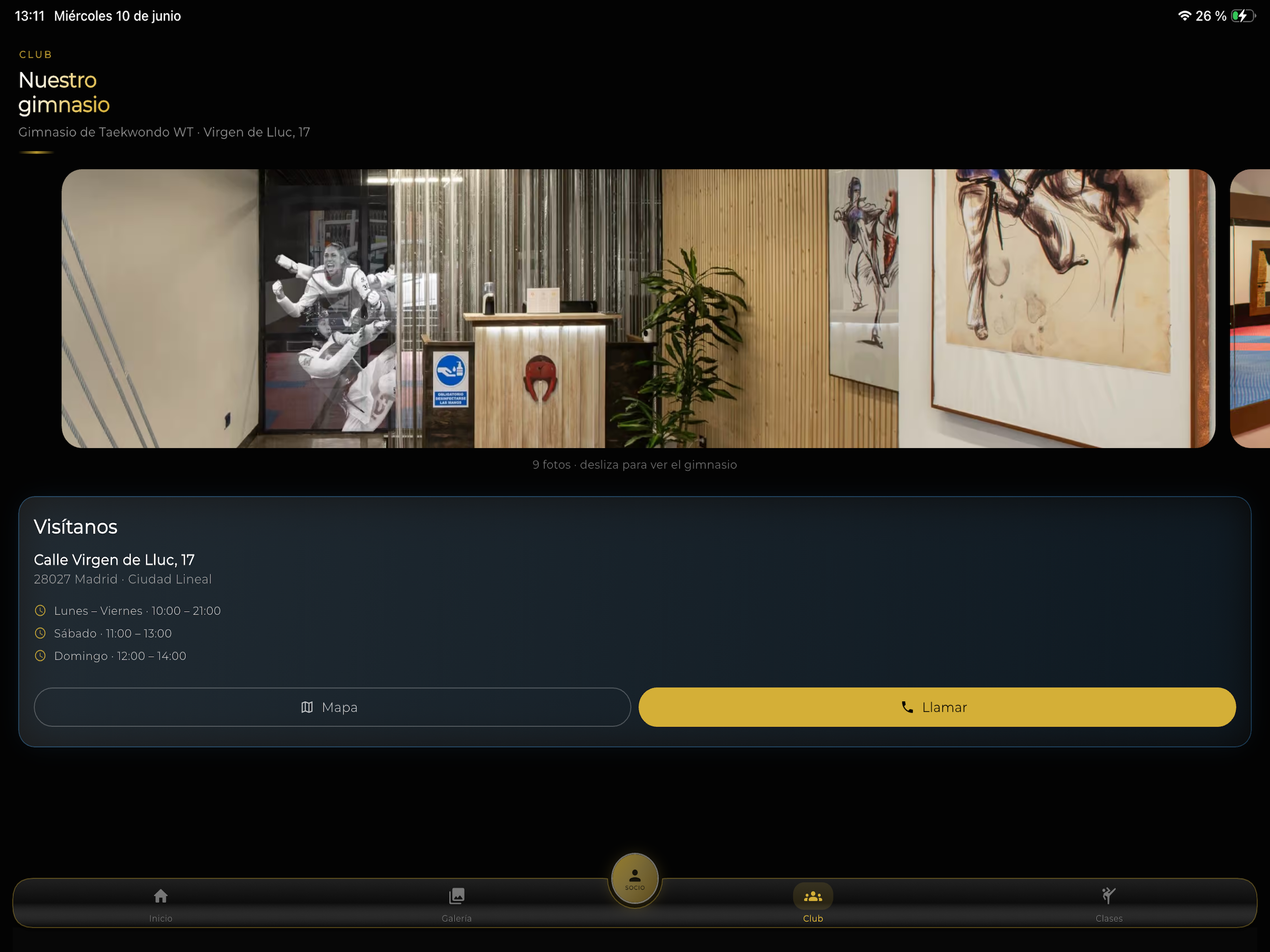This screenshot has width=1270, height=952.
Task: Click the CLUB section label
Action: click(x=36, y=54)
